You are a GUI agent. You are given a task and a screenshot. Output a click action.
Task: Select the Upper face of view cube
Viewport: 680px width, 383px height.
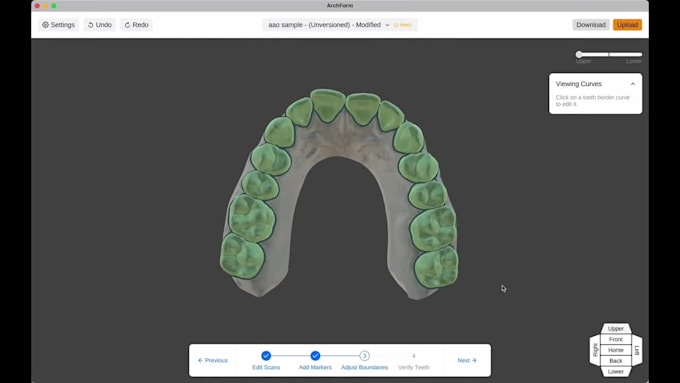click(x=615, y=328)
